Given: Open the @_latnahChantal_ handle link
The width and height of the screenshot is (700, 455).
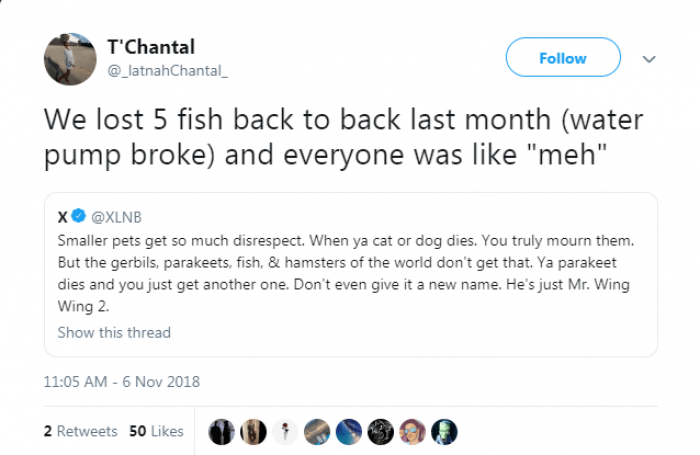Looking at the screenshot, I should click(x=167, y=69).
